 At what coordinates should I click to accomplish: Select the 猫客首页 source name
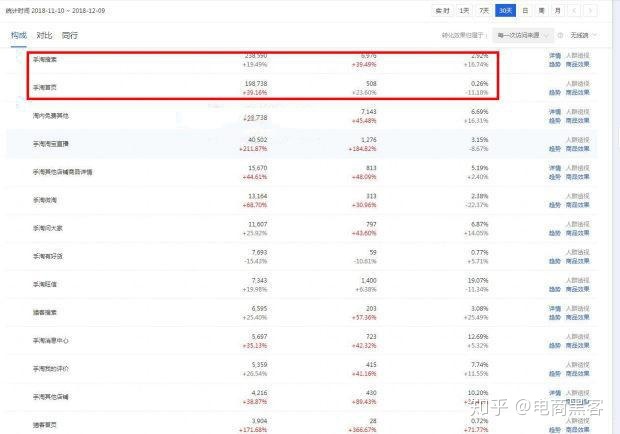45,425
